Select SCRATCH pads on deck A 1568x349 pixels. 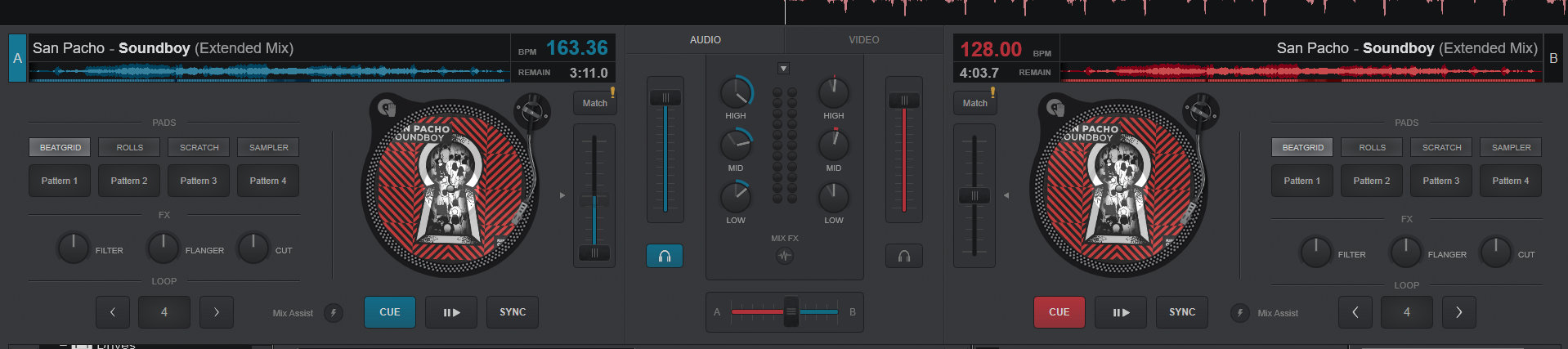click(199, 148)
